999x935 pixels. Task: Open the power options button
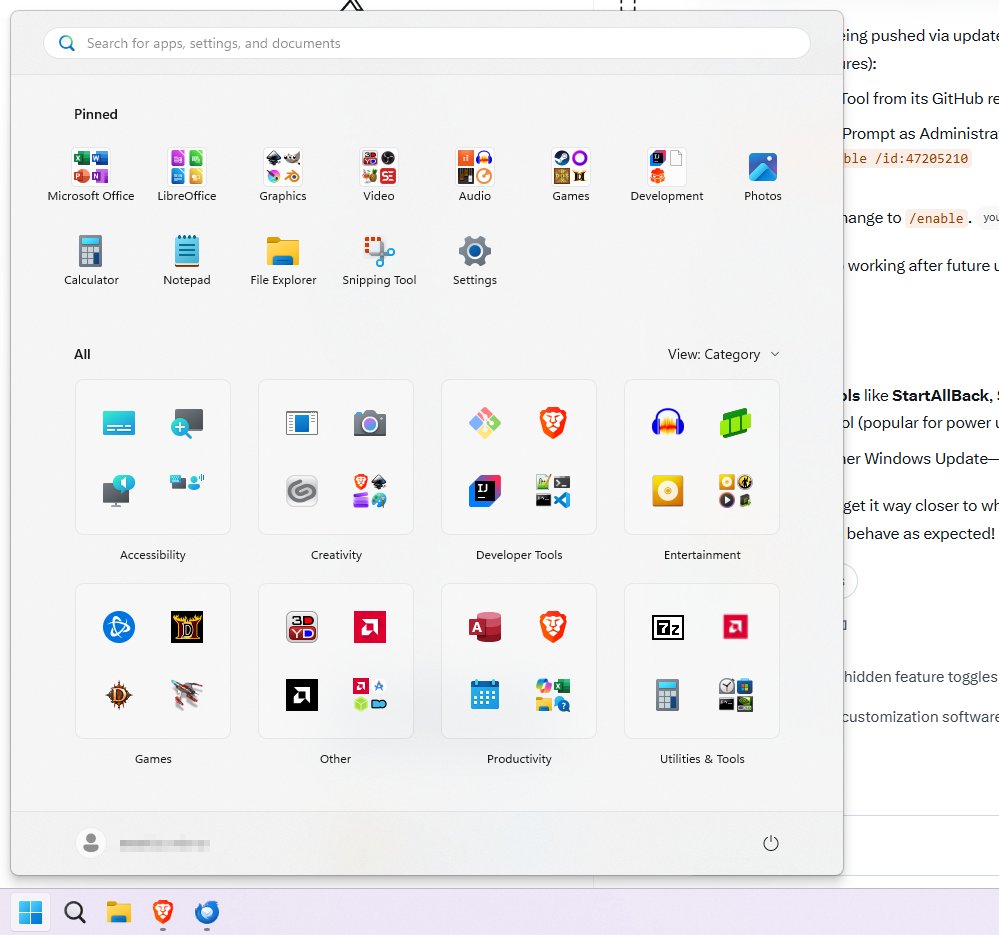770,843
